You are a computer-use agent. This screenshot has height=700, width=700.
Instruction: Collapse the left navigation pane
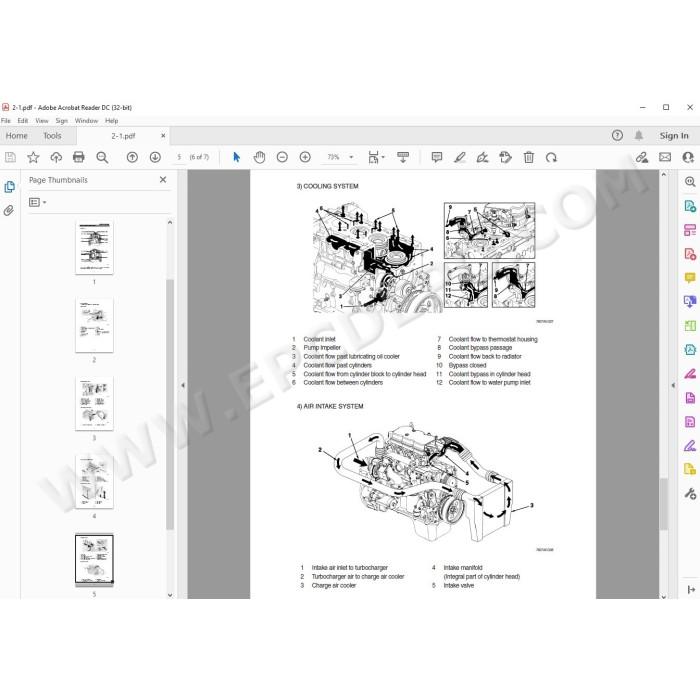183,384
